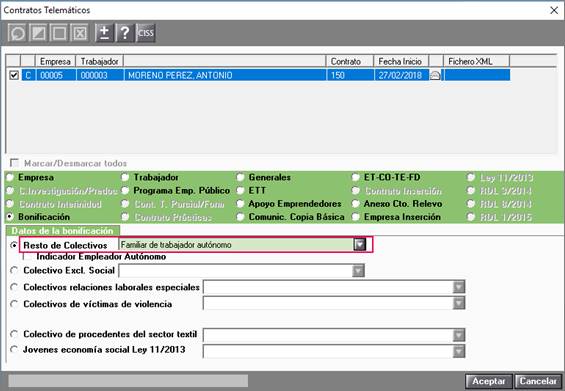Click the Fecha Inicio column header
Image resolution: width=565 pixels, height=391 pixels.
(x=401, y=62)
